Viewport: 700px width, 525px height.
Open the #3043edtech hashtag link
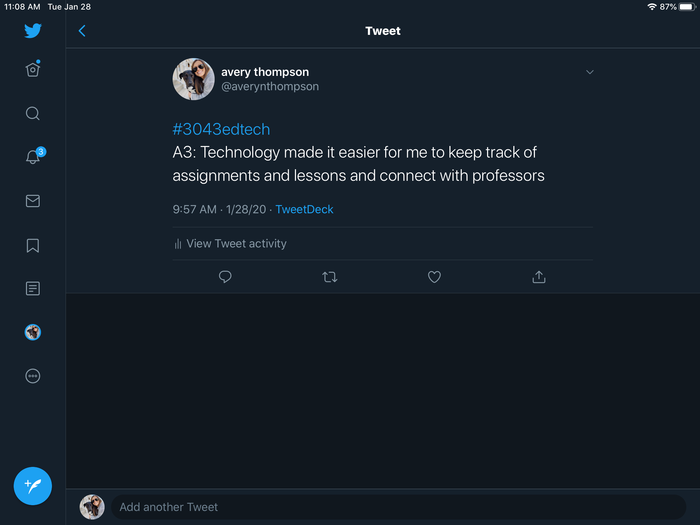click(x=221, y=129)
